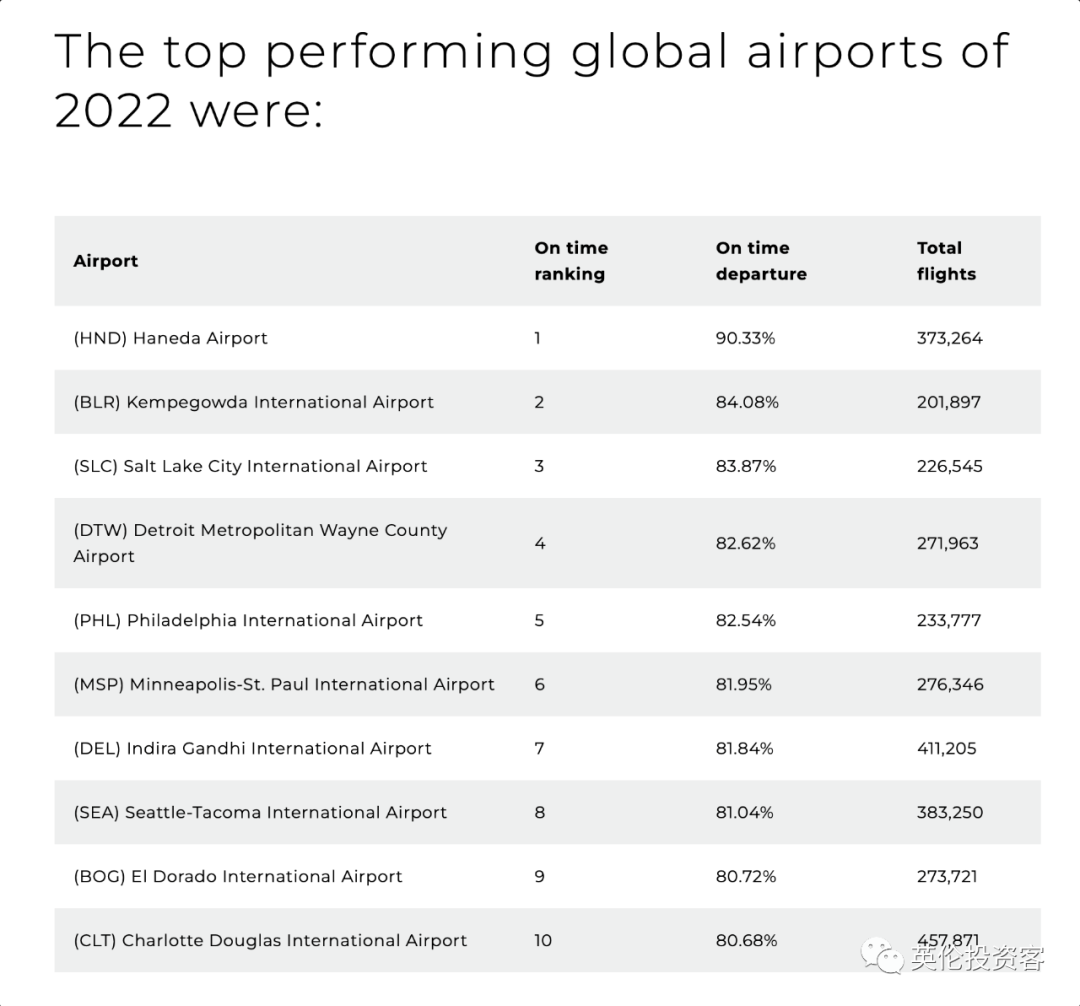Click the page title heading text

click(x=531, y=81)
